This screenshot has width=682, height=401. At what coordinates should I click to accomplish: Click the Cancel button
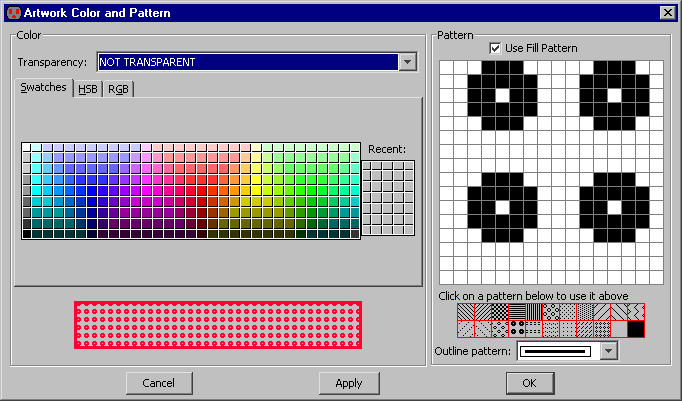coord(159,383)
